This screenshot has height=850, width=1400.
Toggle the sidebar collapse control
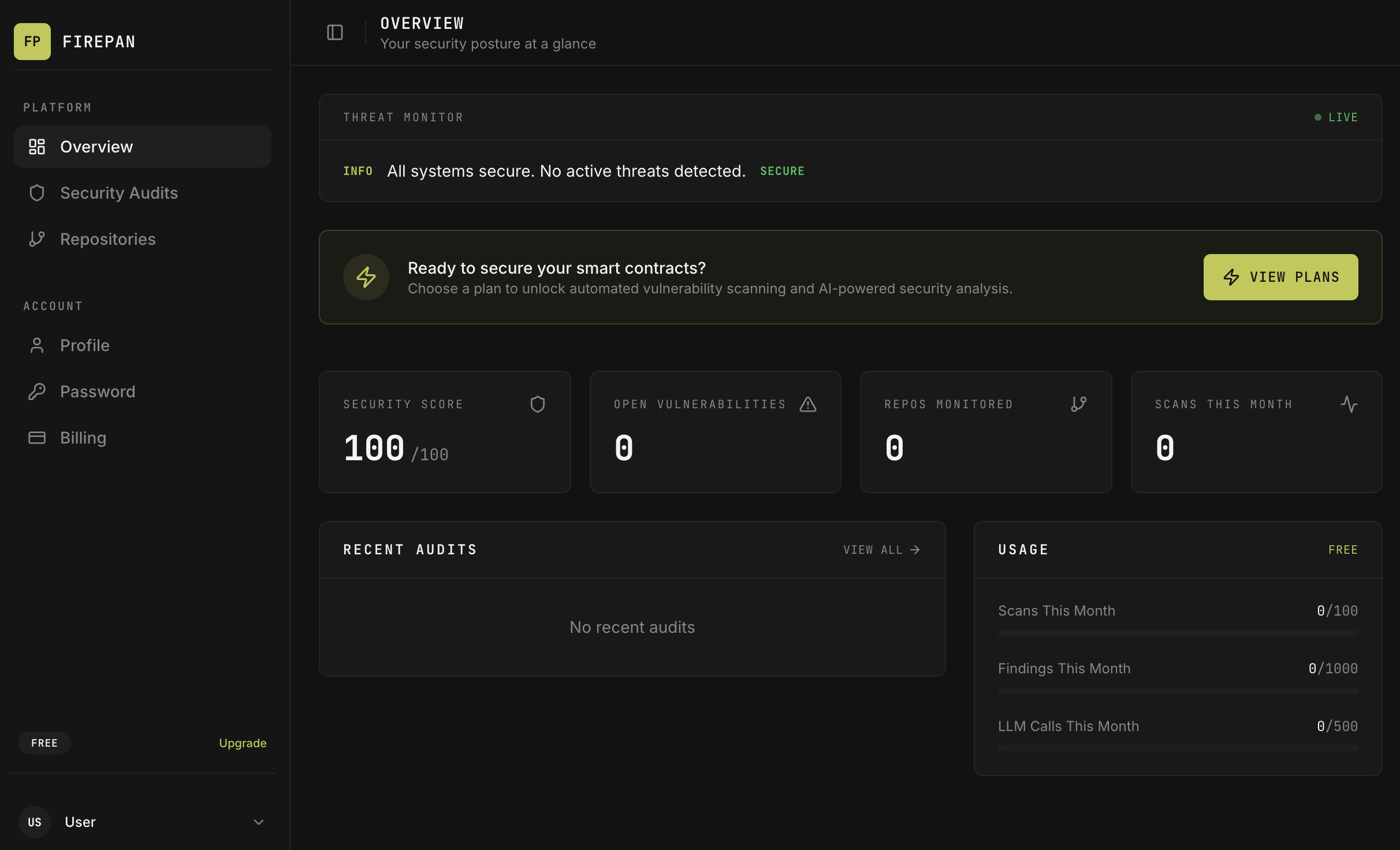coord(335,32)
